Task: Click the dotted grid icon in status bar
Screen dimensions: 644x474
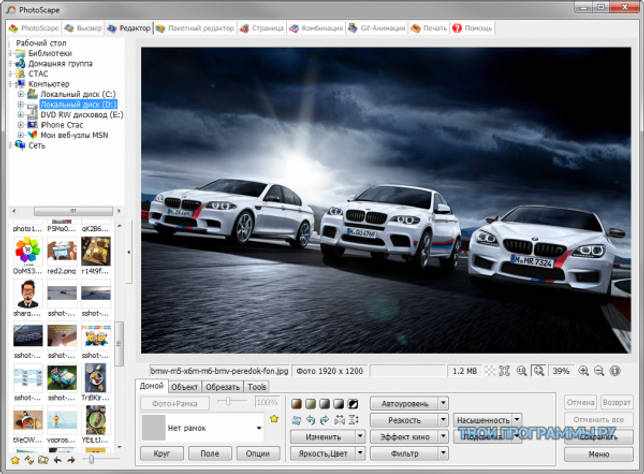Action: [490, 371]
